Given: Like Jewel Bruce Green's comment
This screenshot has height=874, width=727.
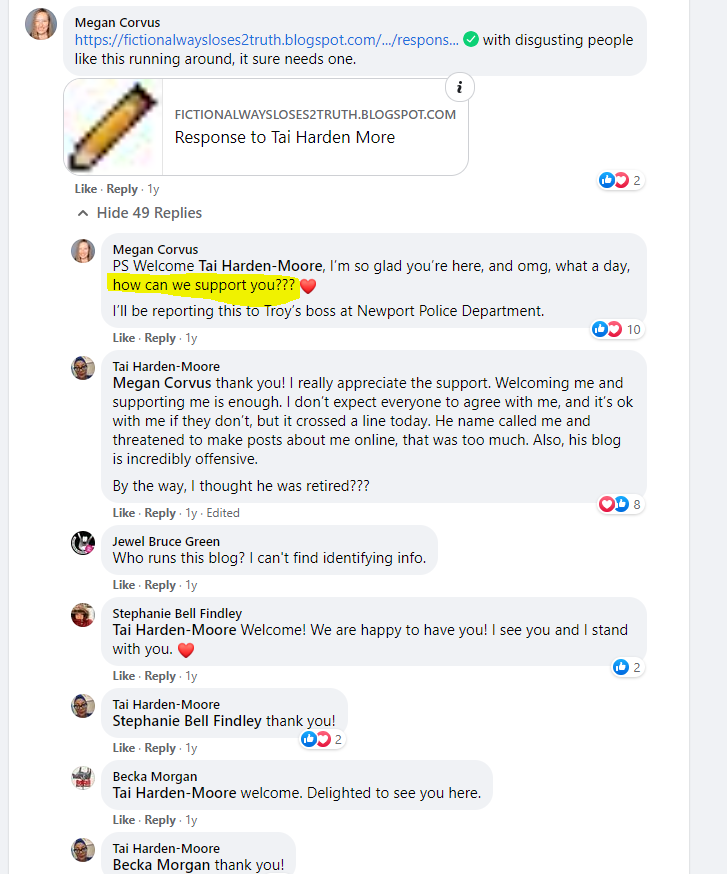Looking at the screenshot, I should point(124,585).
